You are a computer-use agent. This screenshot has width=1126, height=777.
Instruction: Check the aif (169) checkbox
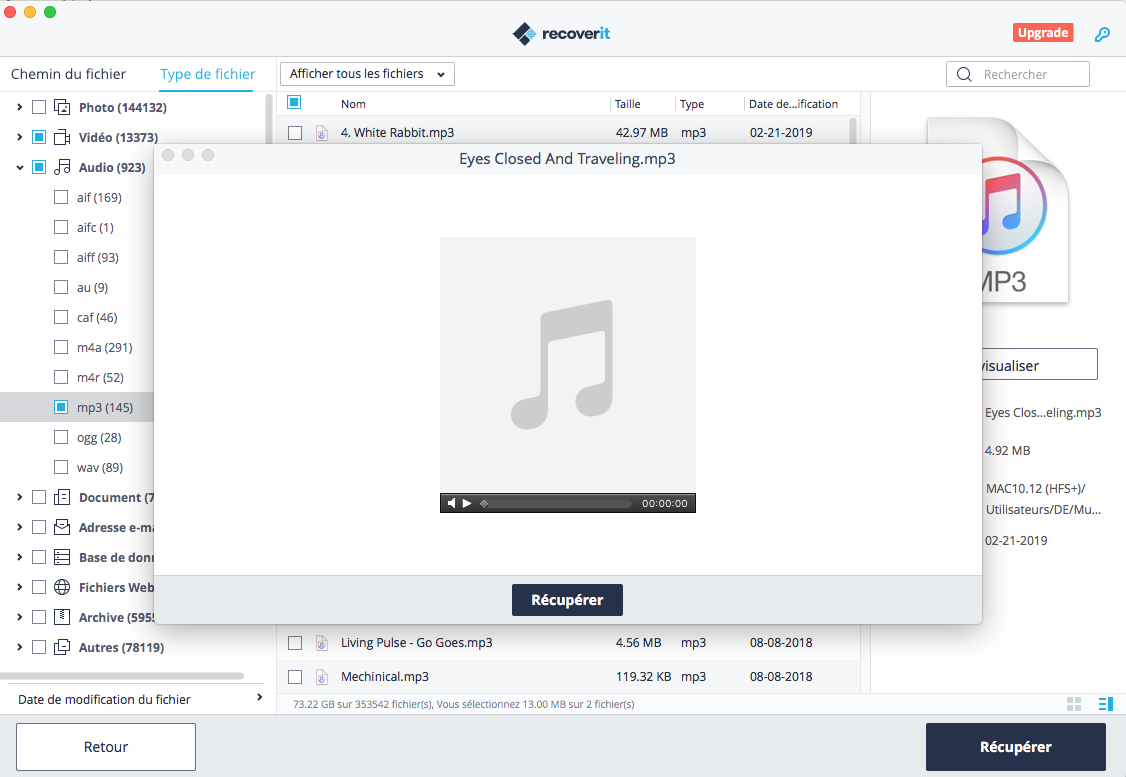click(61, 197)
